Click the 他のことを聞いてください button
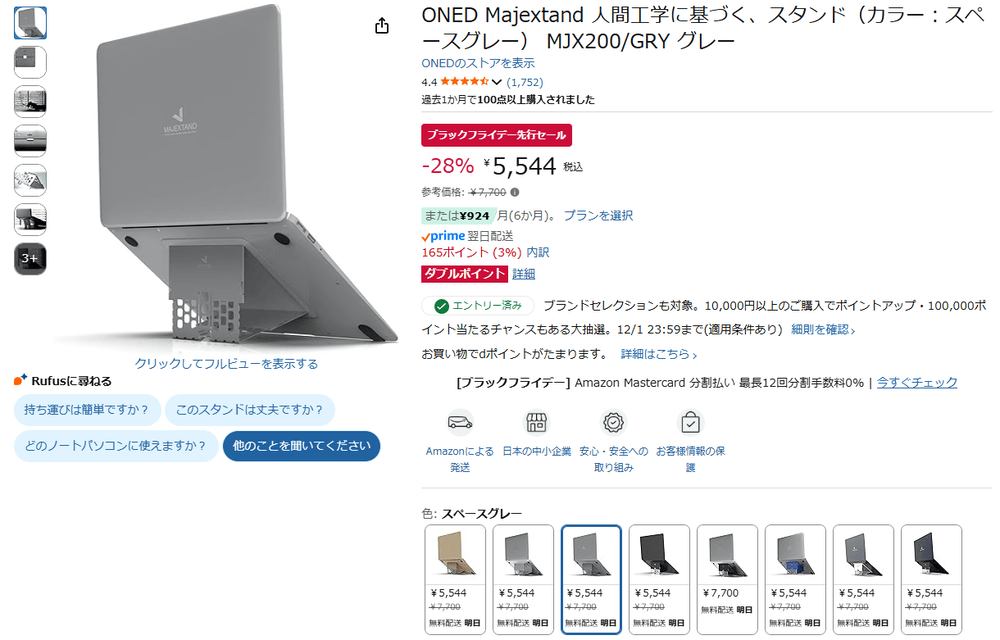Image resolution: width=1000 pixels, height=640 pixels. (x=302, y=446)
